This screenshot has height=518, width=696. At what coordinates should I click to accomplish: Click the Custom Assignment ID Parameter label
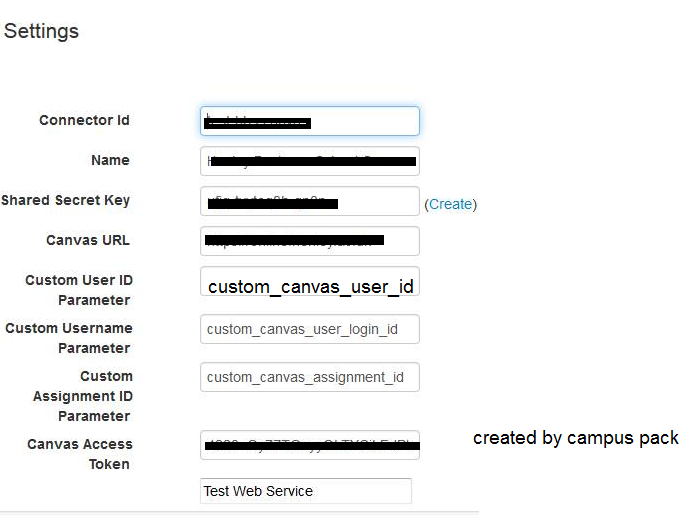coord(95,396)
